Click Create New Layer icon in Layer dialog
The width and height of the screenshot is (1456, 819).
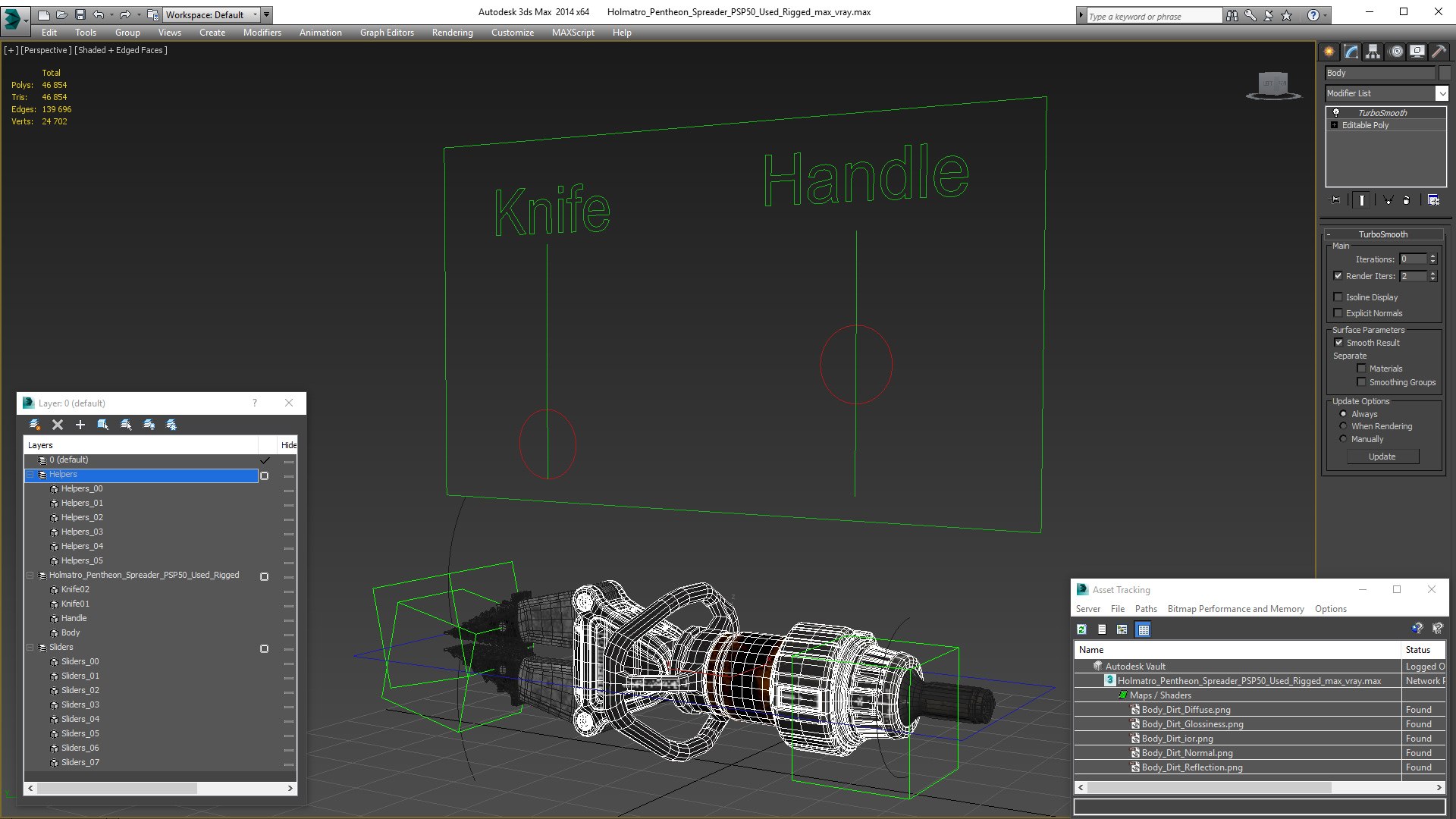pyautogui.click(x=35, y=425)
